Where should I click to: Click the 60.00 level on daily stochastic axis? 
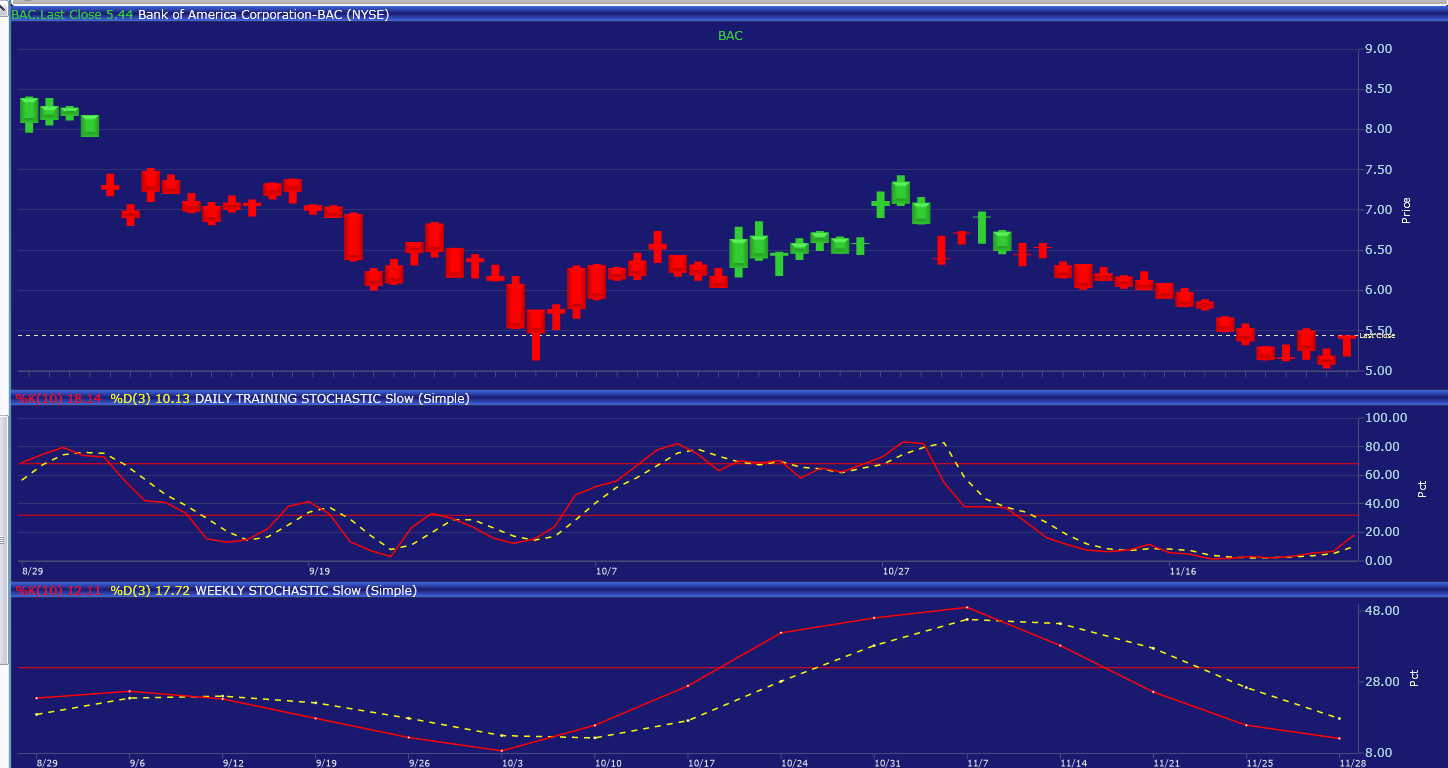tap(1382, 475)
